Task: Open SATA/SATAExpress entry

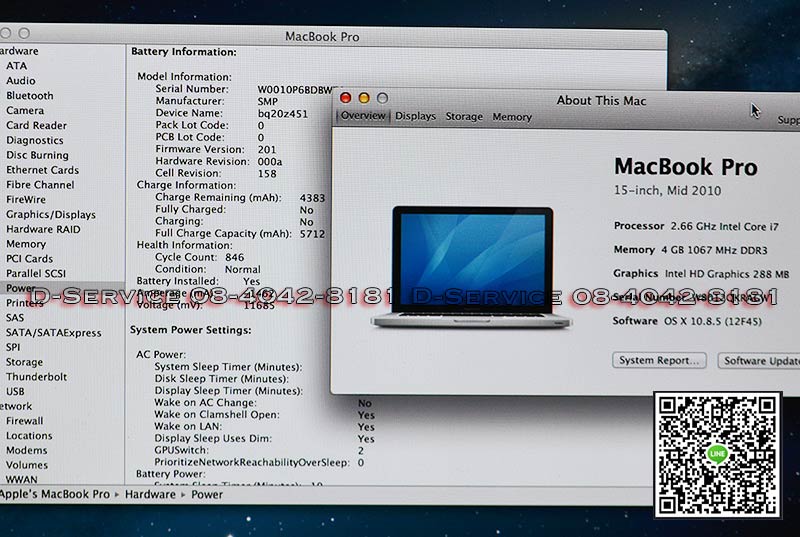Action: click(54, 333)
